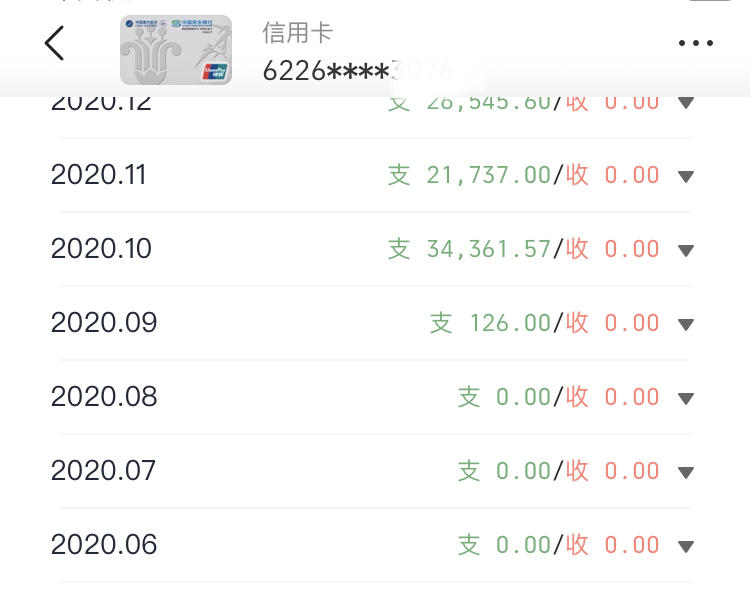Viewport: 750px width, 596px height.
Task: Select the 2020.11 month label
Action: pyautogui.click(x=99, y=175)
